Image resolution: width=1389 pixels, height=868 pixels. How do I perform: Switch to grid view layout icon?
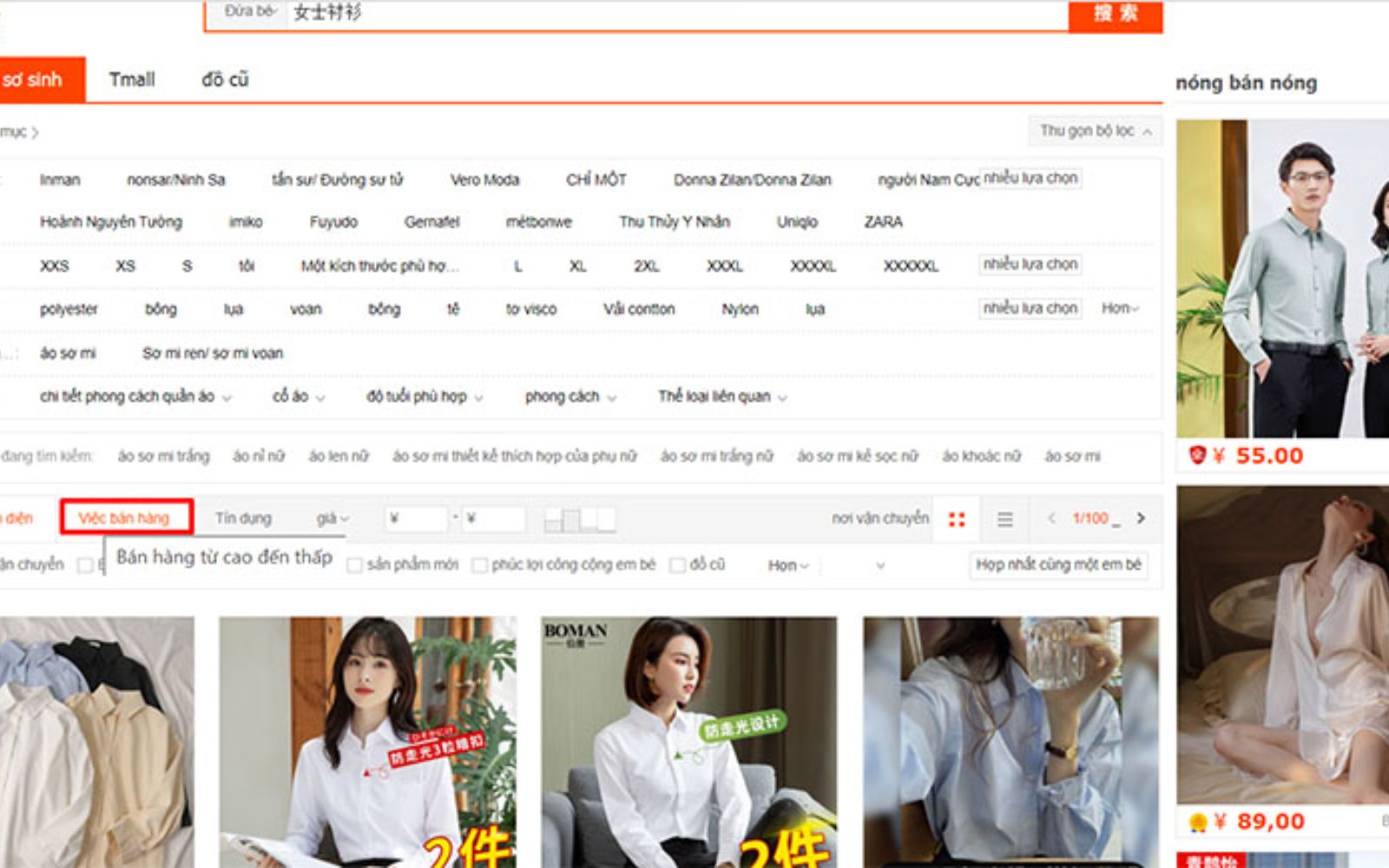pos(957,519)
